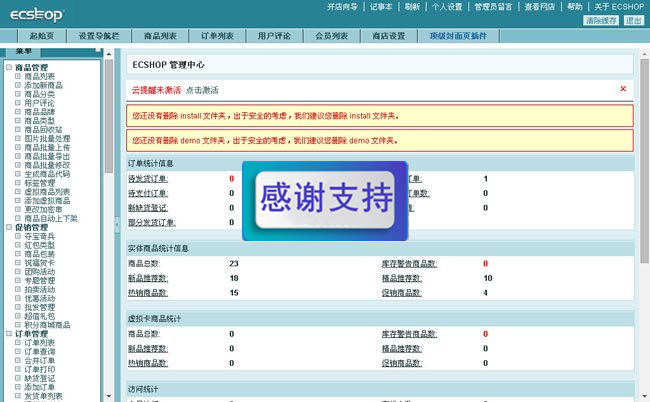Click the sidebar scrollbar down arrow
Viewport: 650px width, 402px height.
click(109, 397)
